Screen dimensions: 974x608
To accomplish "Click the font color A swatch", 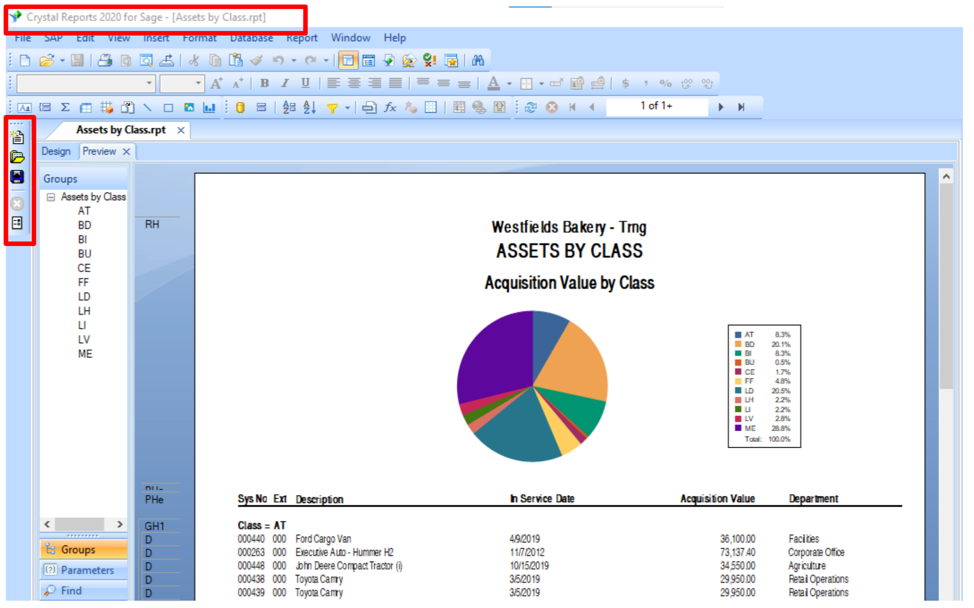I will click(494, 83).
